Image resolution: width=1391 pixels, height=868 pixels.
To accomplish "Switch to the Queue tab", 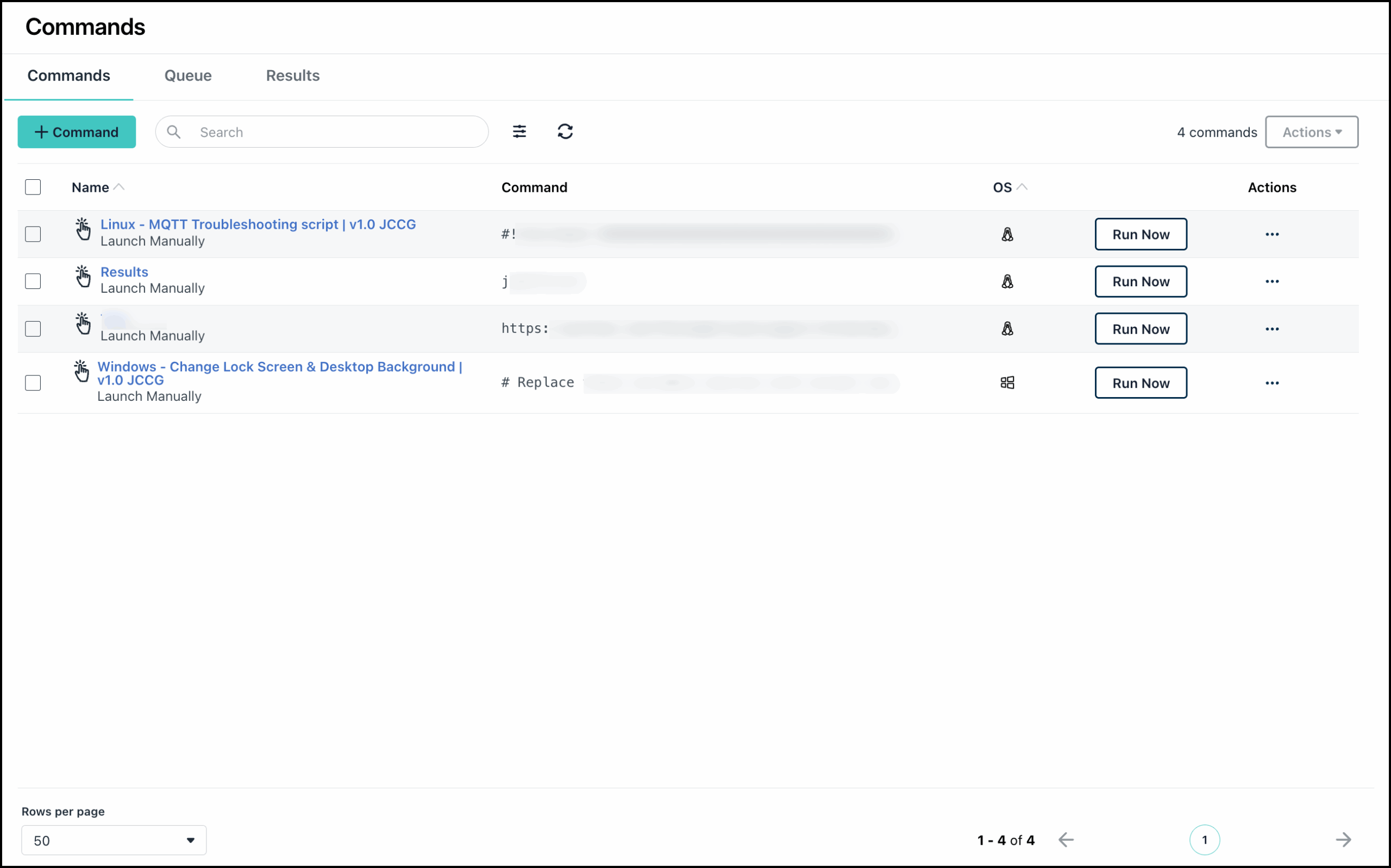I will tap(187, 75).
